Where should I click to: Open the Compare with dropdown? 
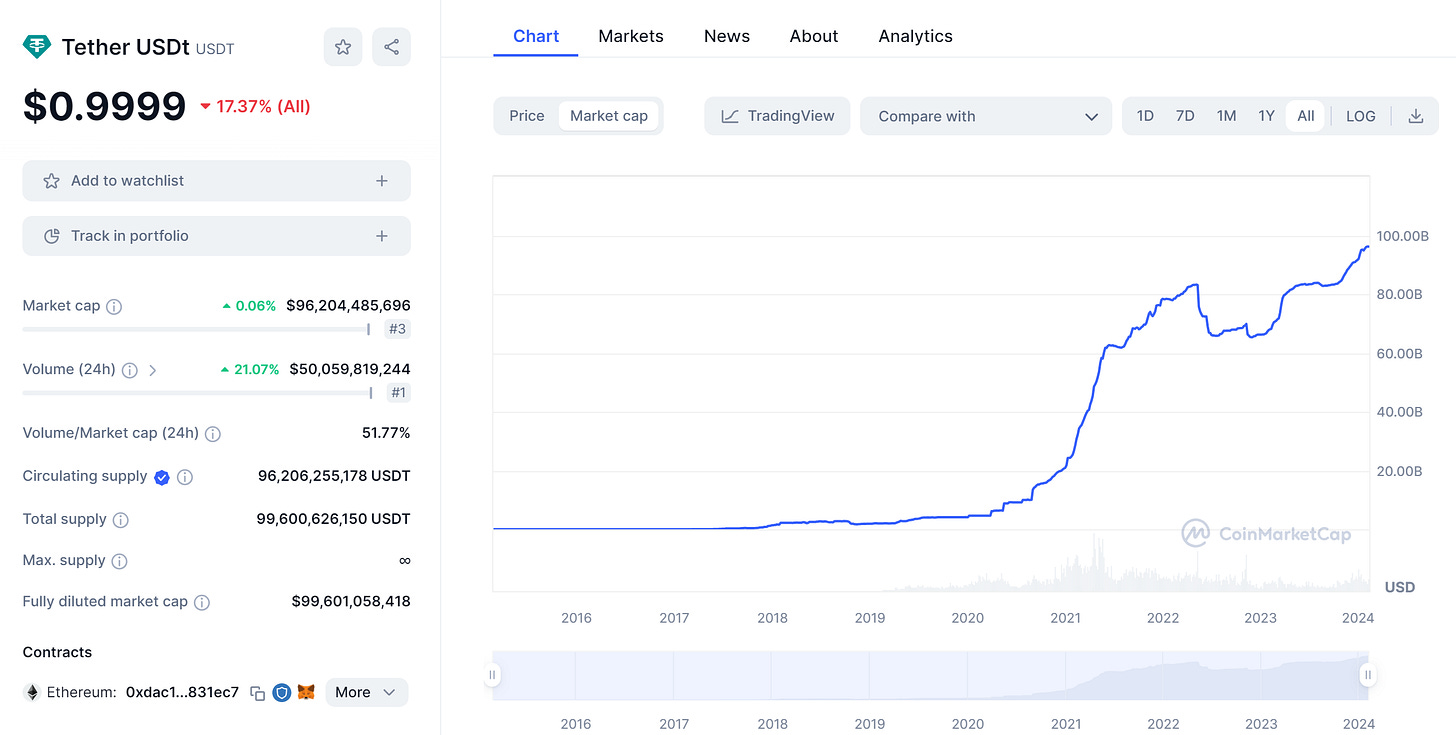tap(986, 116)
